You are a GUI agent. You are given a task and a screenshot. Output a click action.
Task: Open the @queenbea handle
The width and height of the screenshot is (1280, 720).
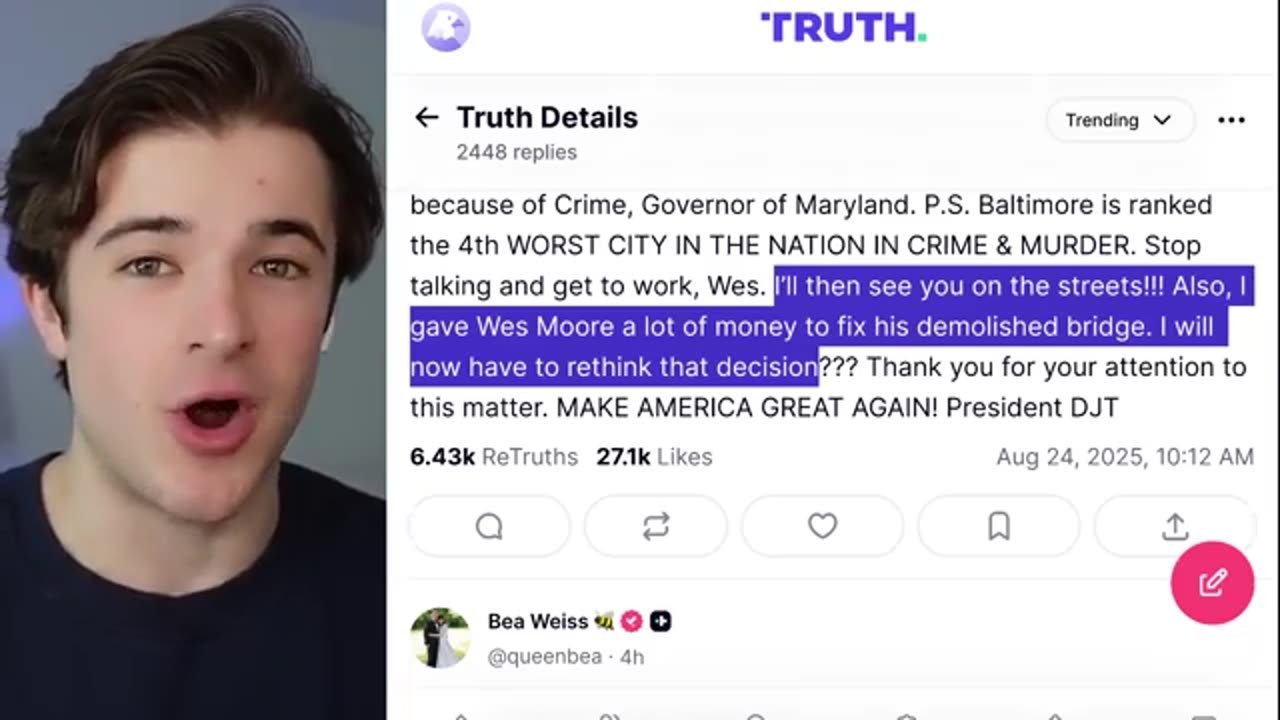point(545,657)
